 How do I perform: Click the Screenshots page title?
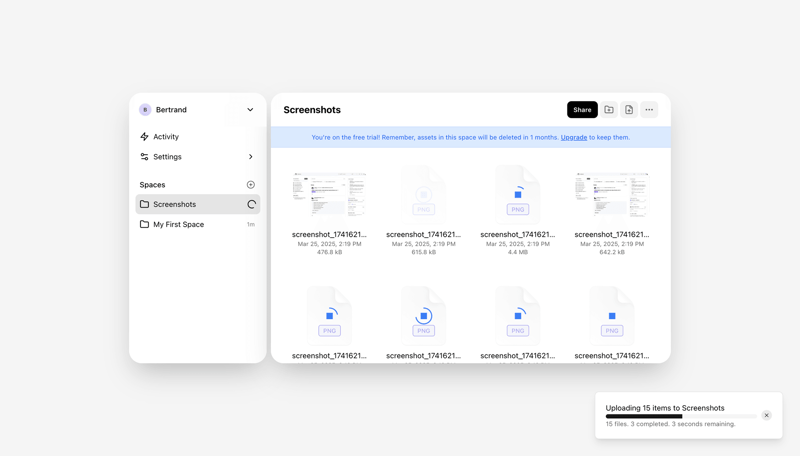[x=312, y=110]
